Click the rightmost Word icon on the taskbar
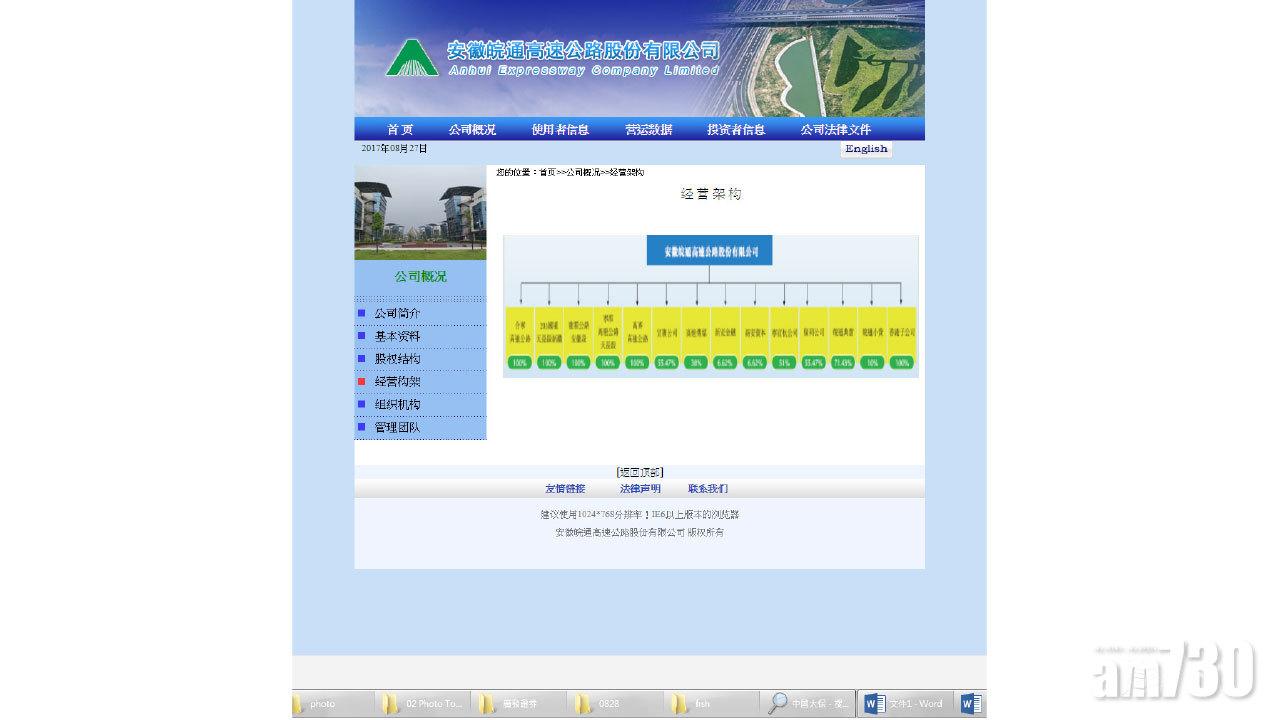Viewport: 1280px width, 720px height. click(x=971, y=703)
